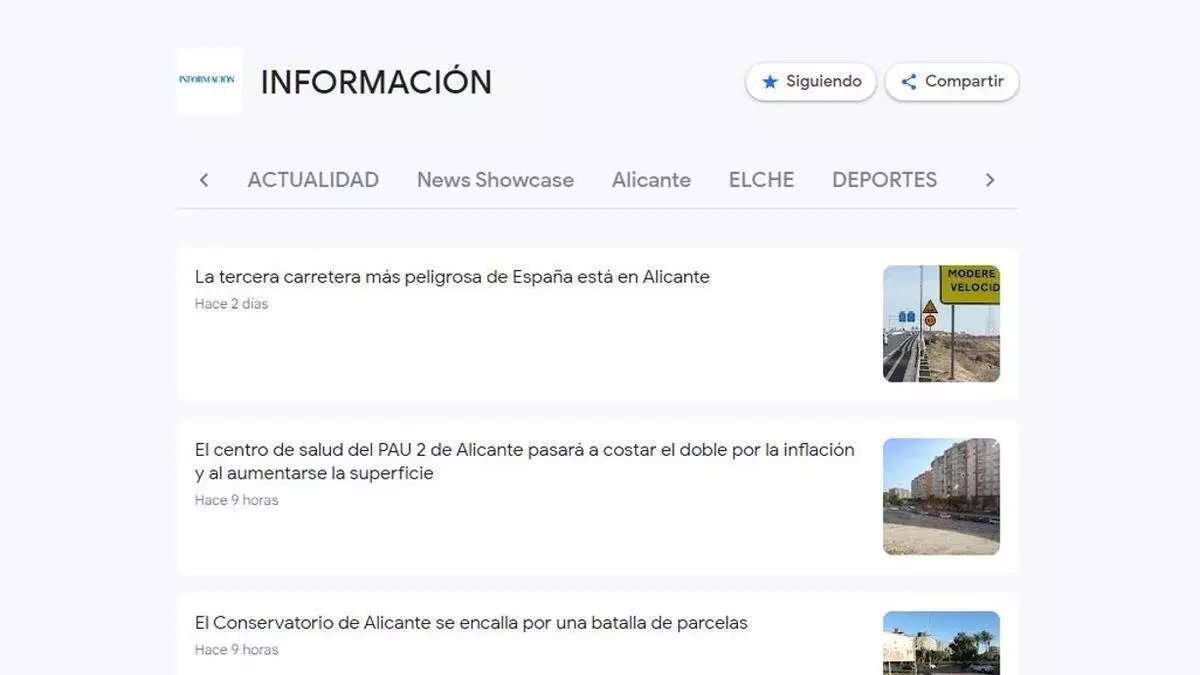1200x675 pixels.
Task: Open the News Showcase tab
Action: click(495, 180)
